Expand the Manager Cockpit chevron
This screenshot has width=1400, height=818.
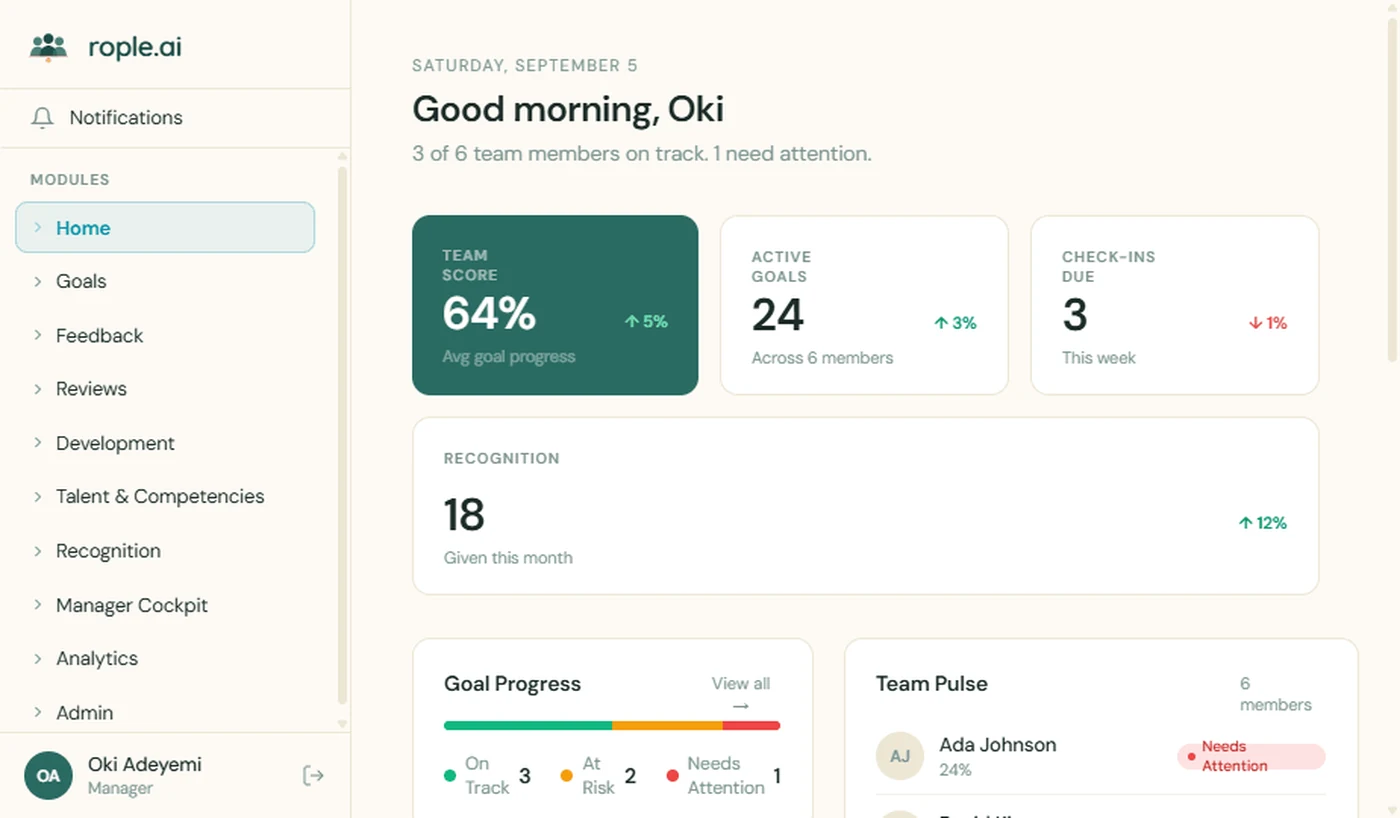tap(38, 605)
